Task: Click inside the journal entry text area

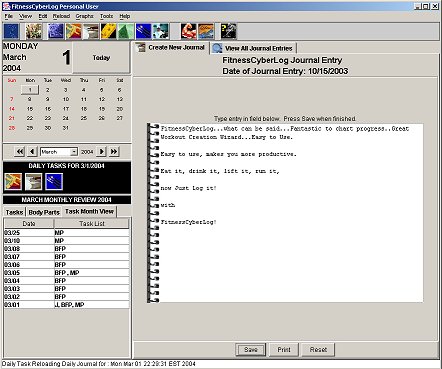Action: 291,213
